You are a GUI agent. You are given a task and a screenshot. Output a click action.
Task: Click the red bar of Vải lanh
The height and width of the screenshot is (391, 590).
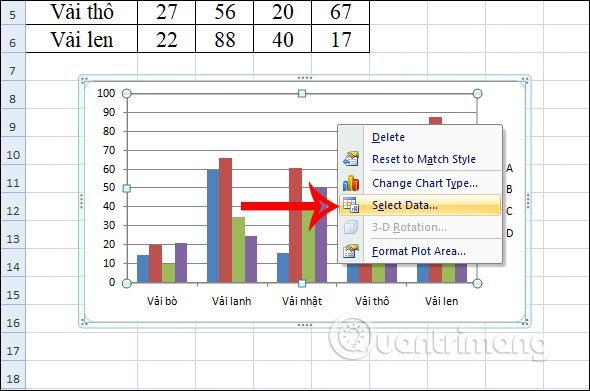point(225,220)
